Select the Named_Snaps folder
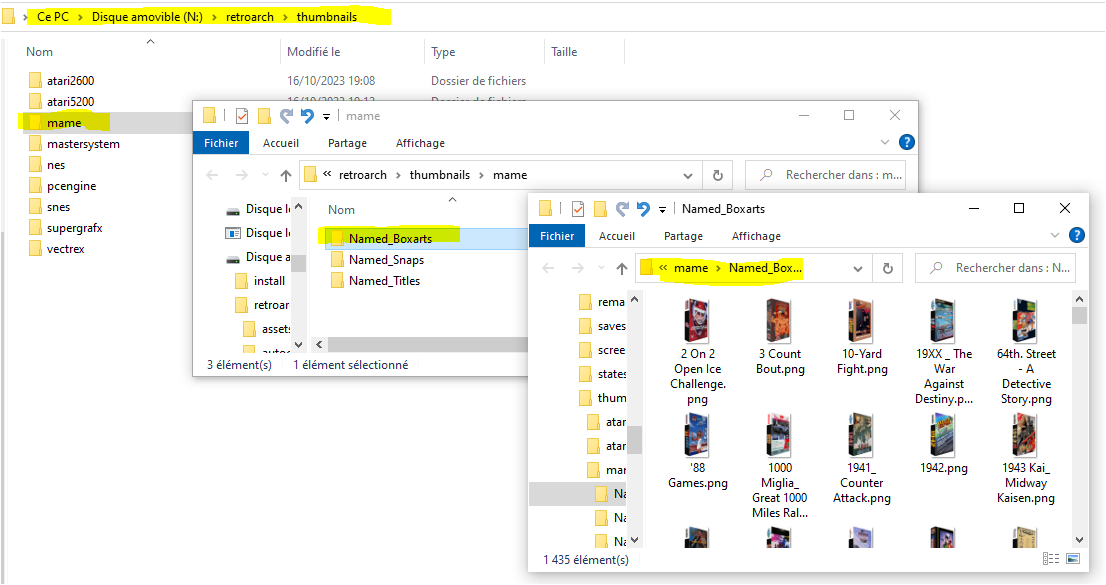Screen dimensions: 1106x585 pyautogui.click(x=386, y=259)
